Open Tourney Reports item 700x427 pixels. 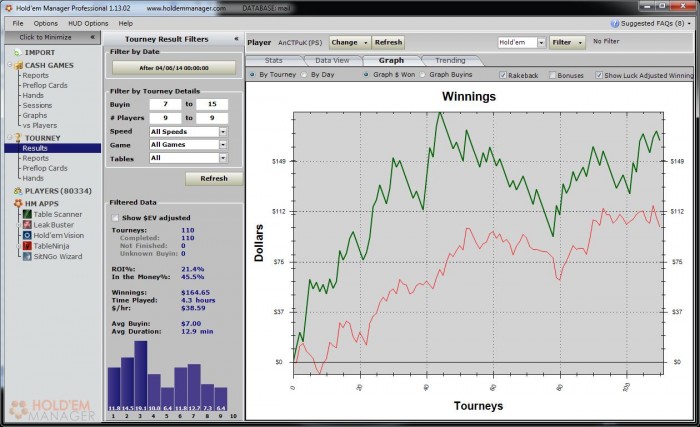click(x=35, y=158)
